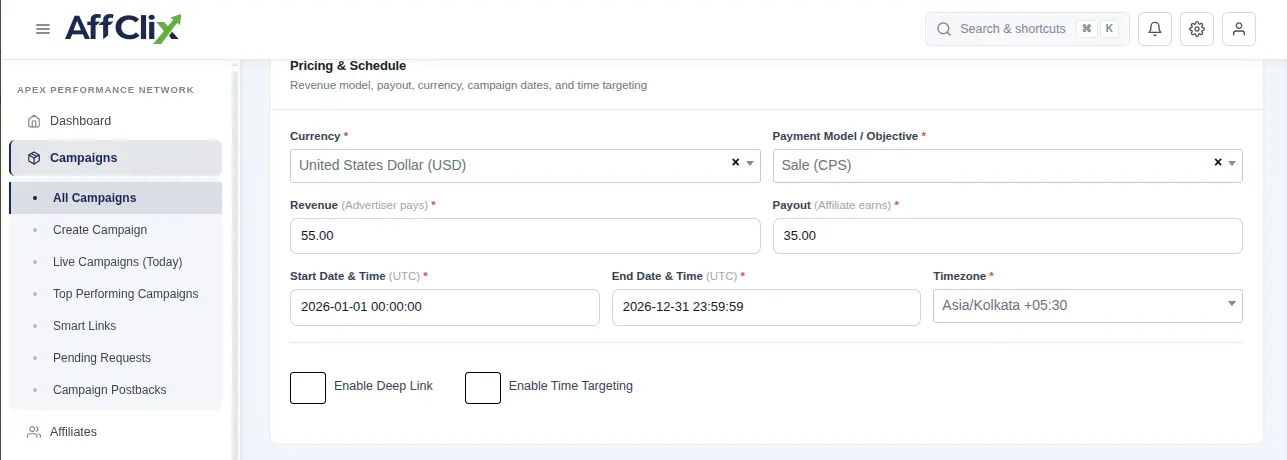Click the Currency dropdown arrow
The height and width of the screenshot is (460, 1287).
750,164
